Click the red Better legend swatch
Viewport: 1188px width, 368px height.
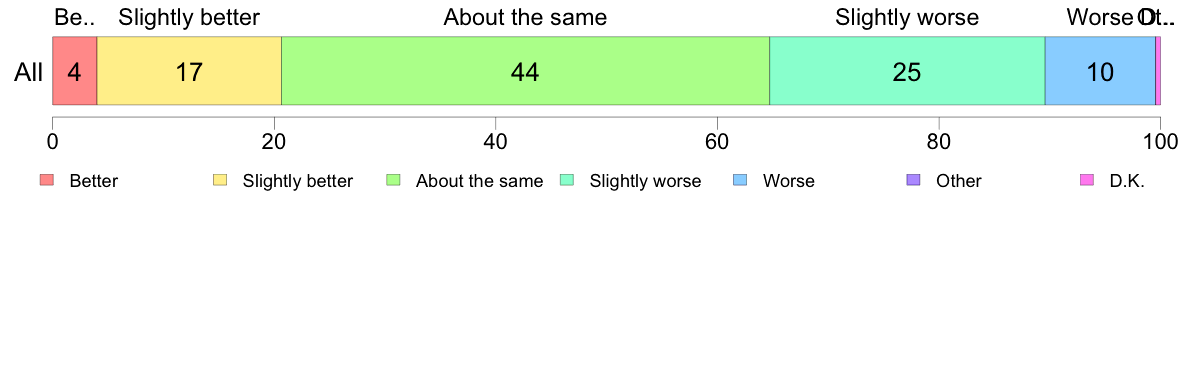[47, 180]
